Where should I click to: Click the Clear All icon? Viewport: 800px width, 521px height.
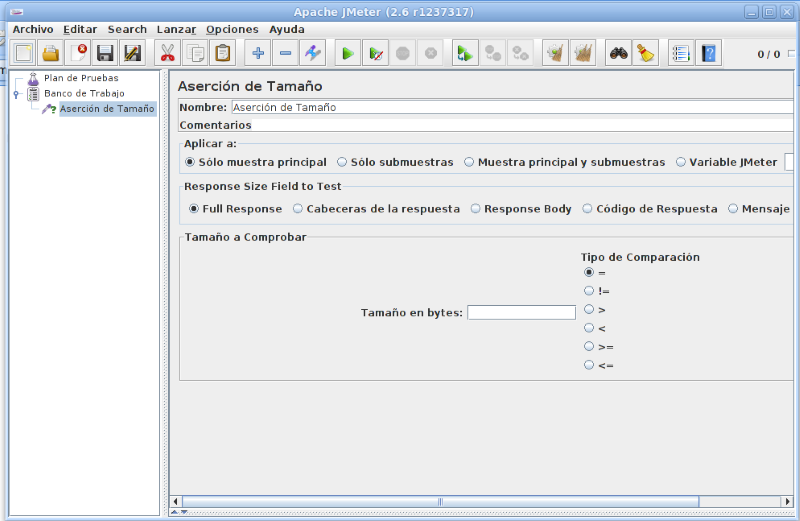(583, 53)
